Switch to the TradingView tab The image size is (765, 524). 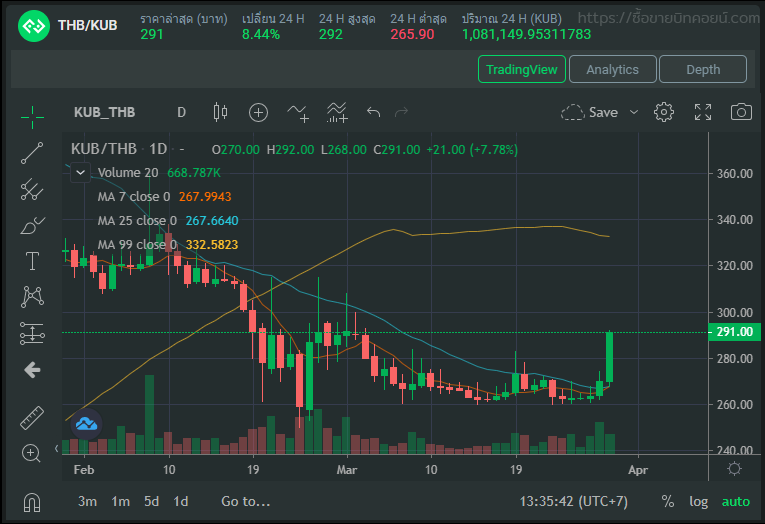(522, 69)
